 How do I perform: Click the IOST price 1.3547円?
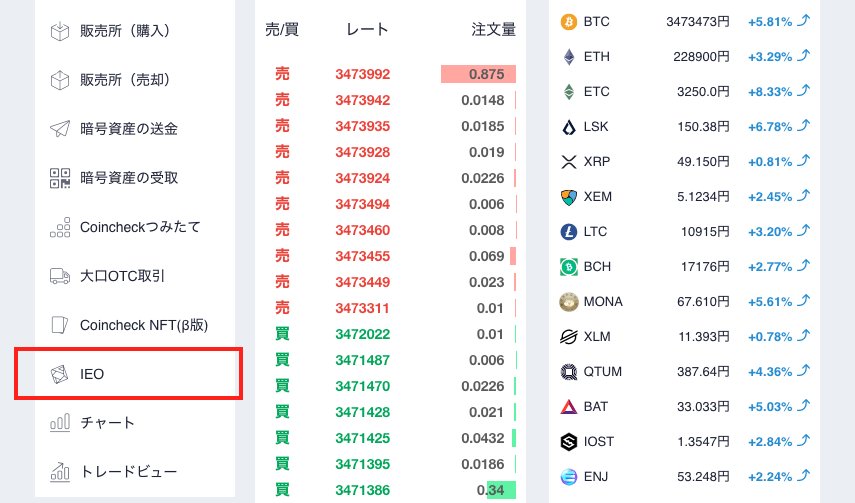pyautogui.click(x=703, y=441)
